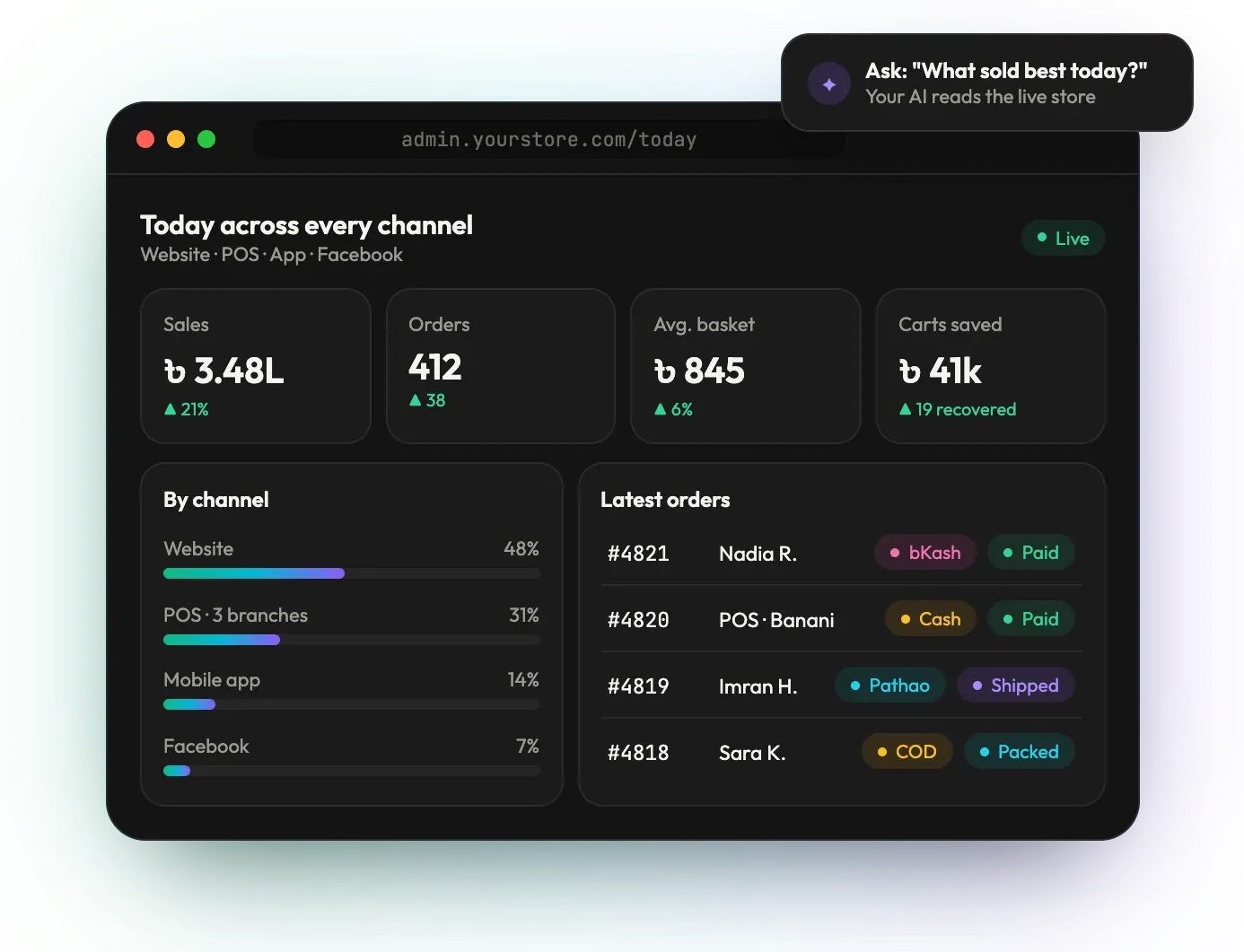Click the green Live status badge
The width and height of the screenshot is (1244, 952).
point(1063,238)
